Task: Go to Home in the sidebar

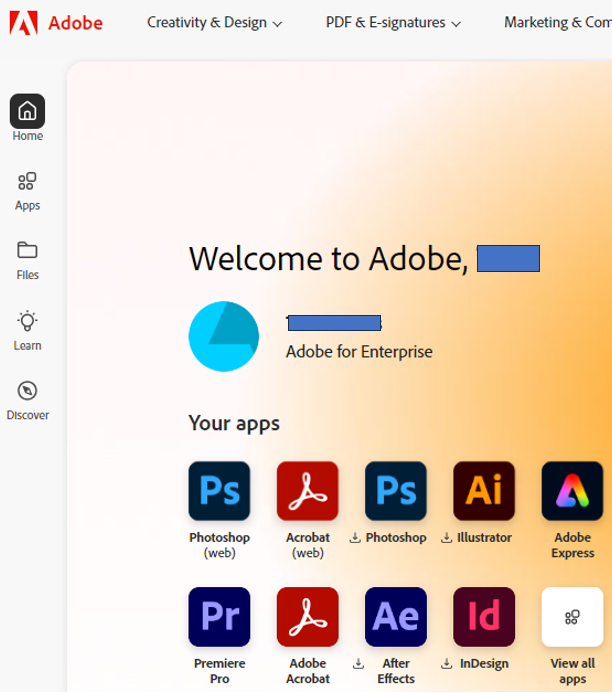Action: 27,118
